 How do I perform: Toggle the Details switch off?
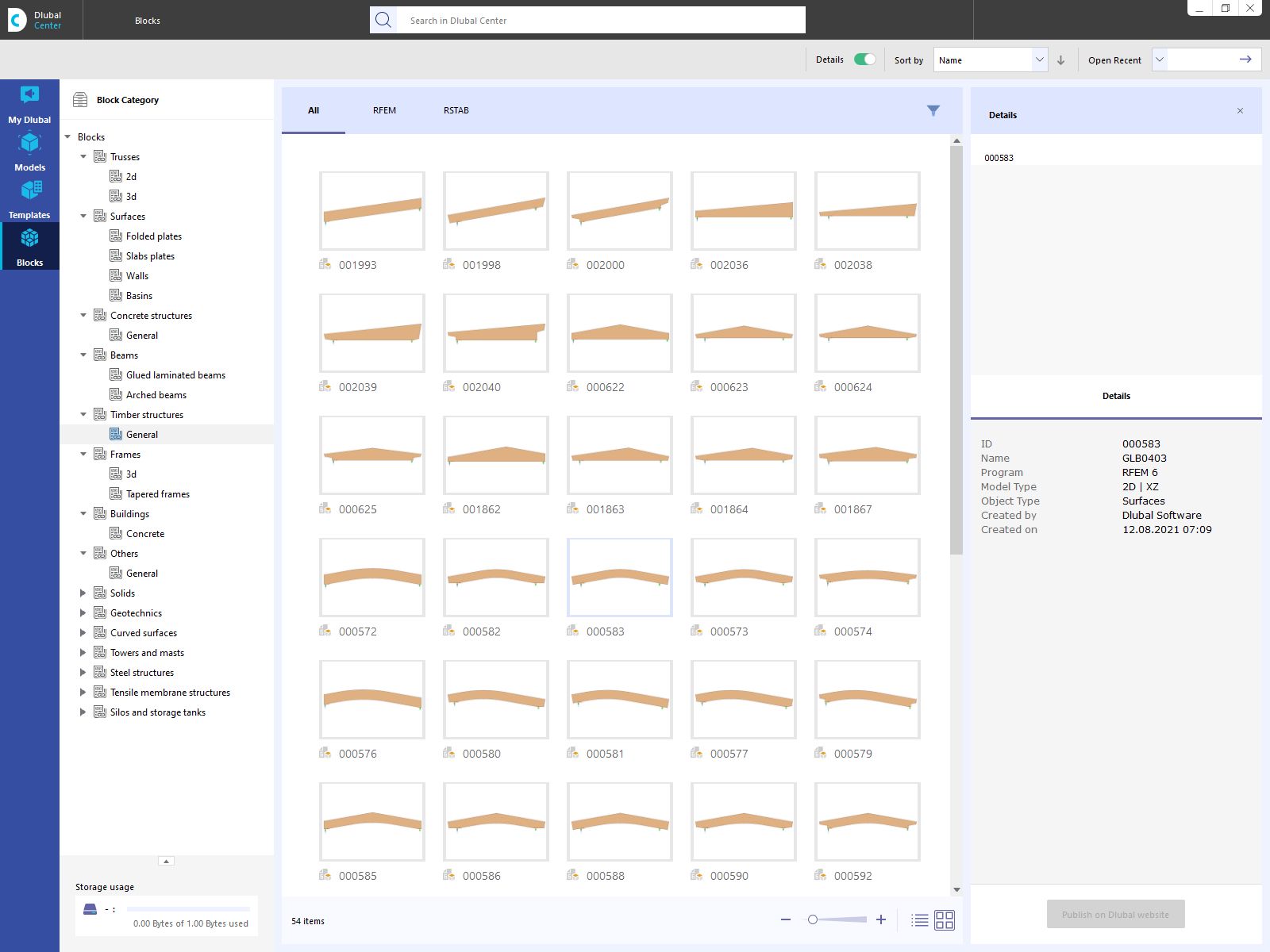(x=864, y=59)
